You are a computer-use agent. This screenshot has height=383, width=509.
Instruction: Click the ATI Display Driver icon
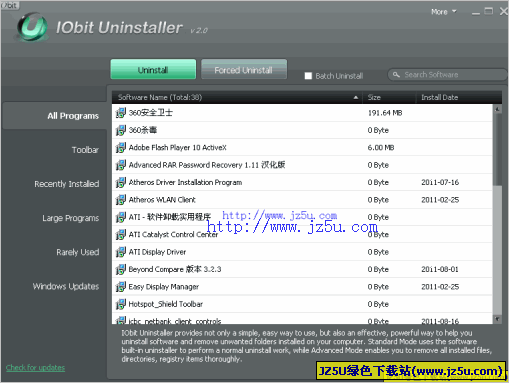pos(121,252)
